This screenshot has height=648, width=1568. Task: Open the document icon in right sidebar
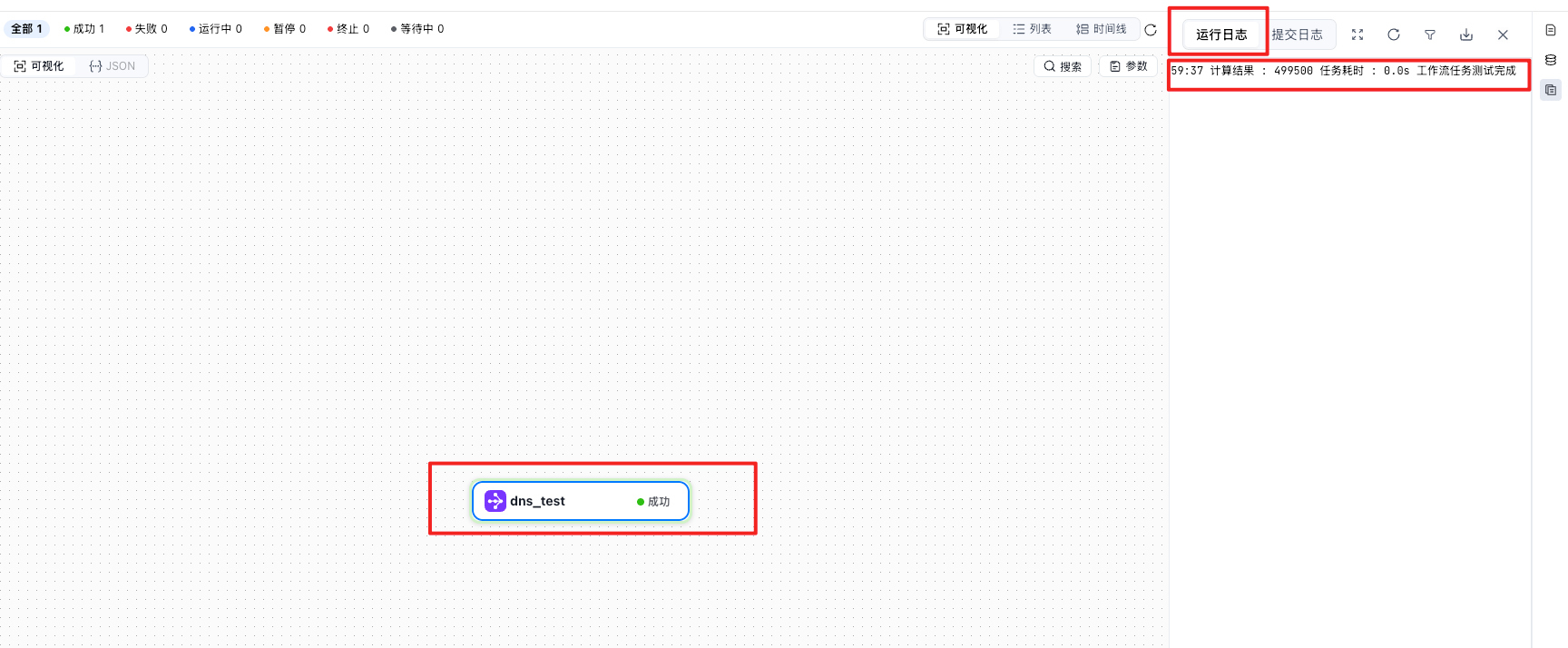(x=1551, y=30)
